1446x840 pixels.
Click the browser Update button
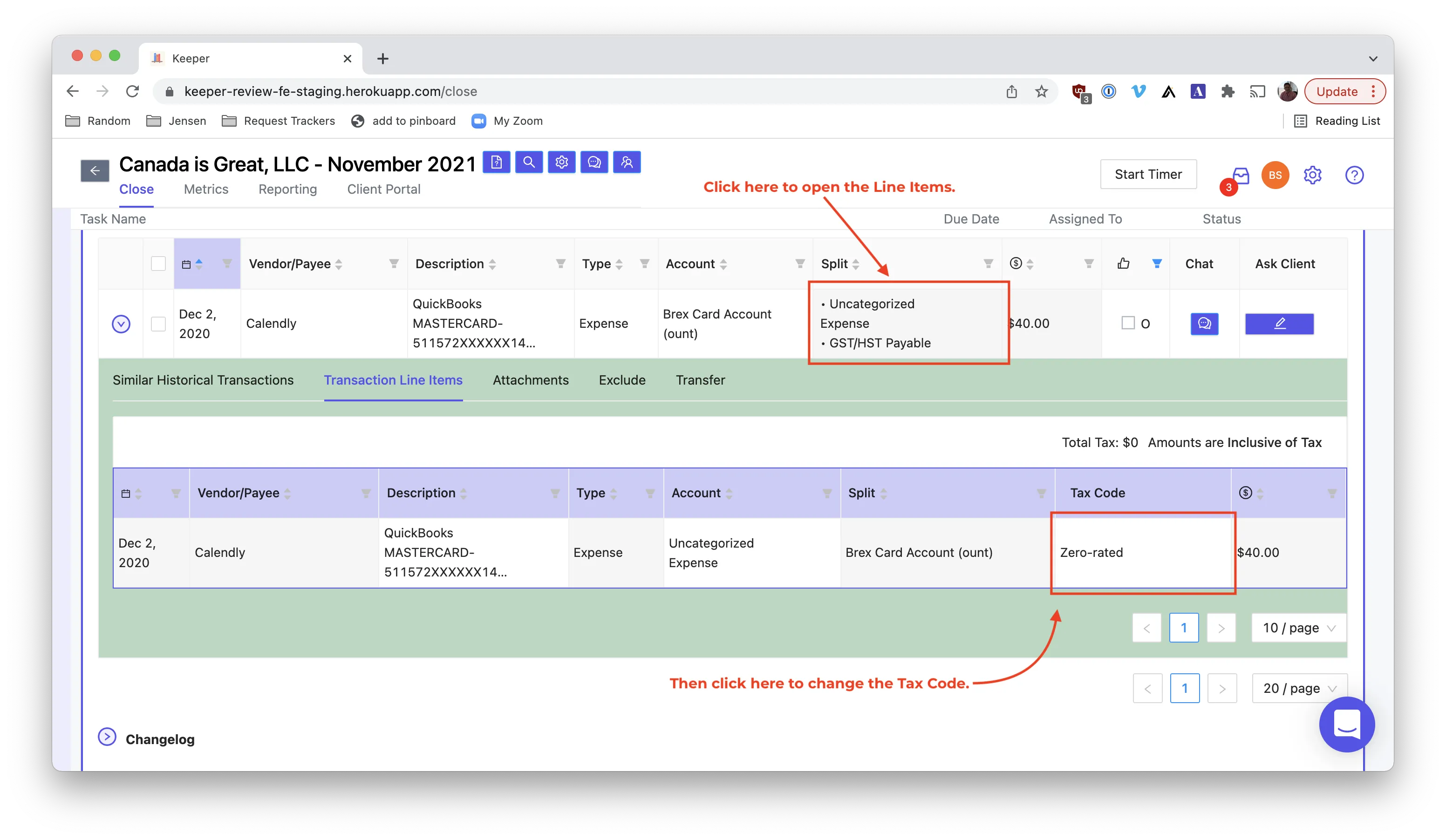pyautogui.click(x=1344, y=91)
